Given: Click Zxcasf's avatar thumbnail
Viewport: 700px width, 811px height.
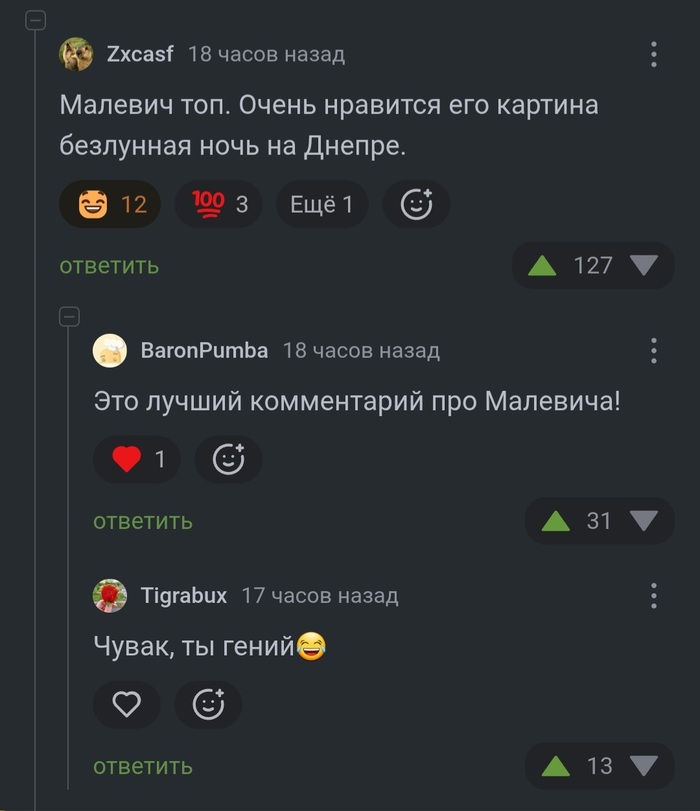Looking at the screenshot, I should [75, 54].
